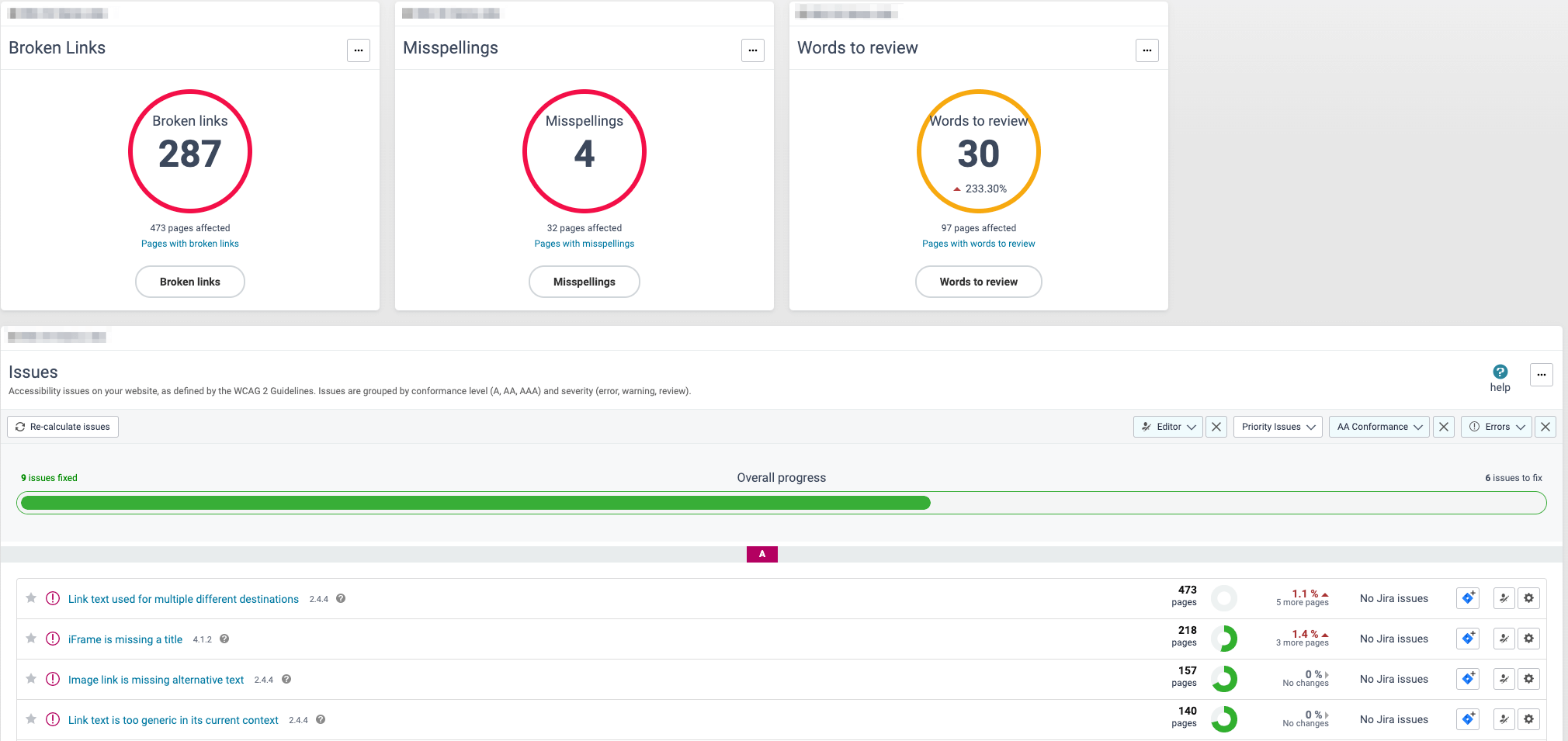Click info icon beside iFrame is missing a title
The image size is (1568, 741).
[x=224, y=639]
